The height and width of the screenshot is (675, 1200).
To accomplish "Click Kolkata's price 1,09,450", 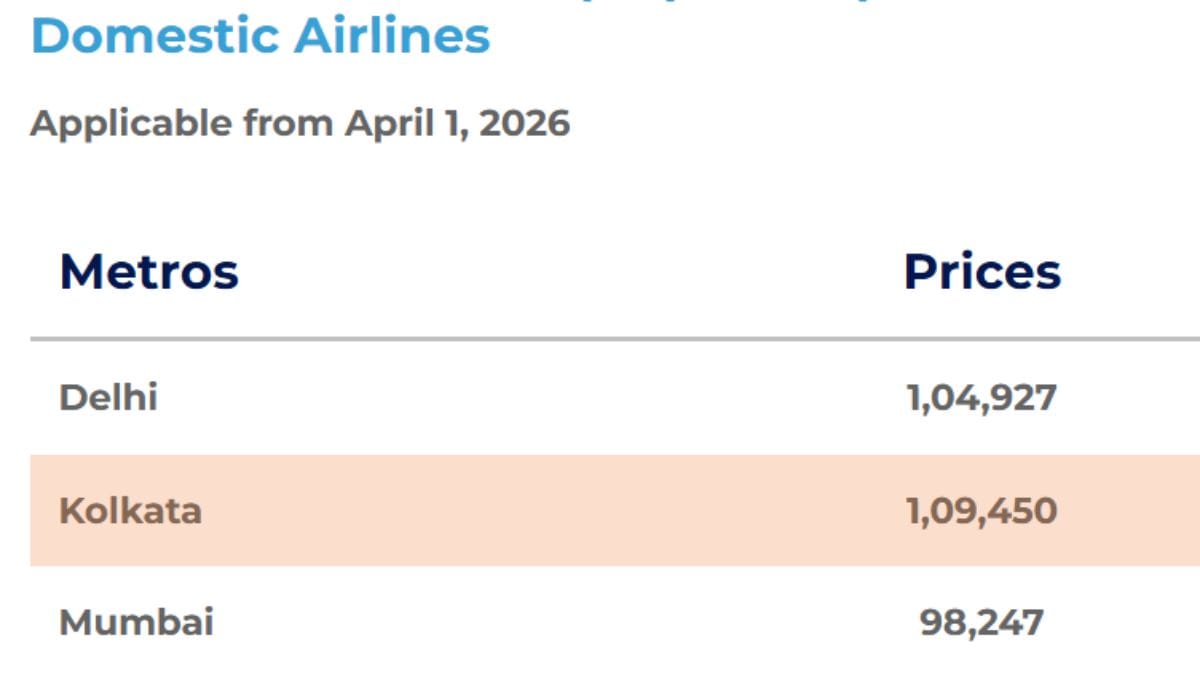I will (981, 511).
